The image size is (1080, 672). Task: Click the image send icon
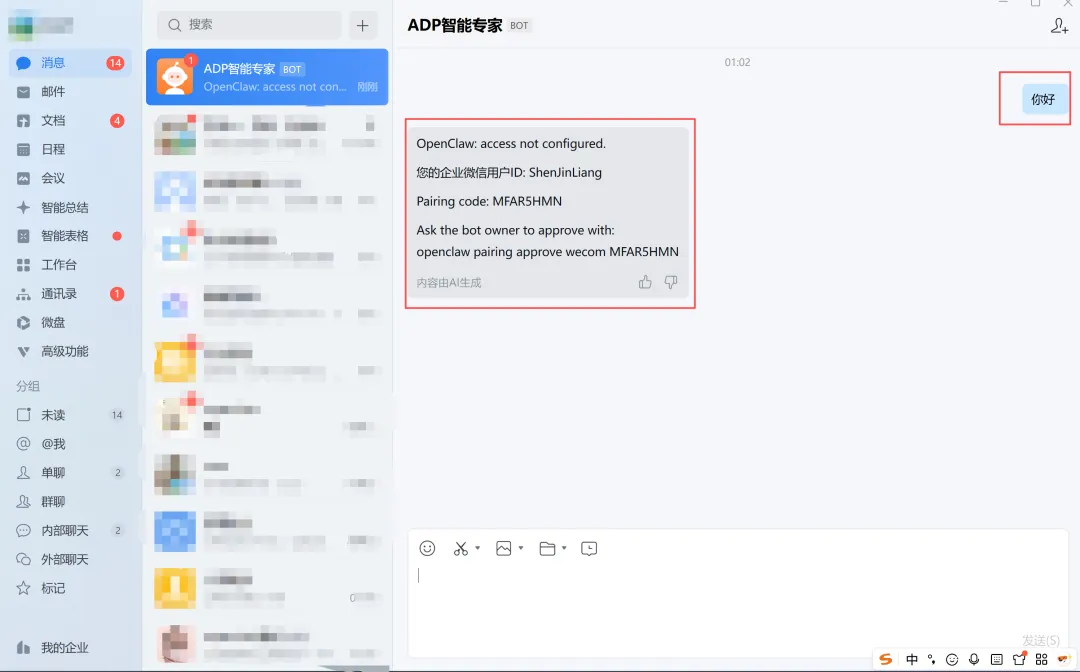pyautogui.click(x=503, y=549)
